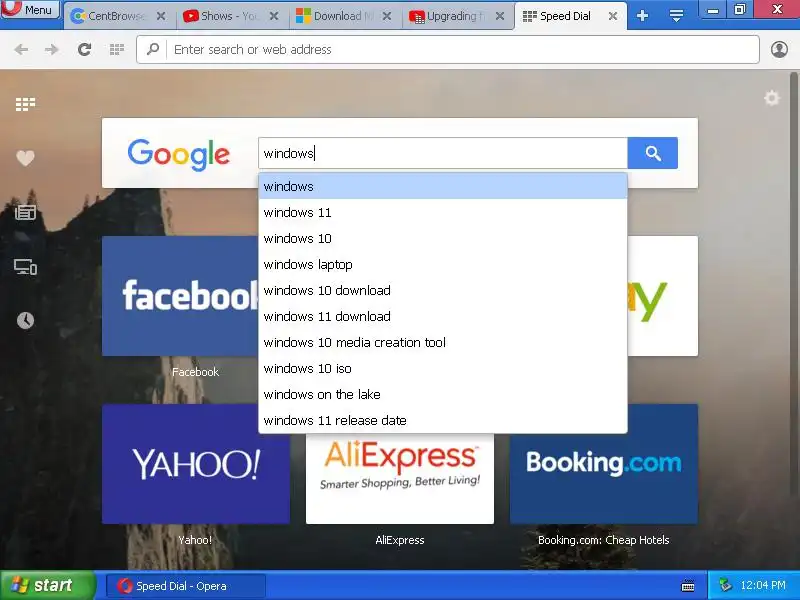The width and height of the screenshot is (800, 600).
Task: Open Speed Dial customize gear icon
Action: tap(771, 98)
